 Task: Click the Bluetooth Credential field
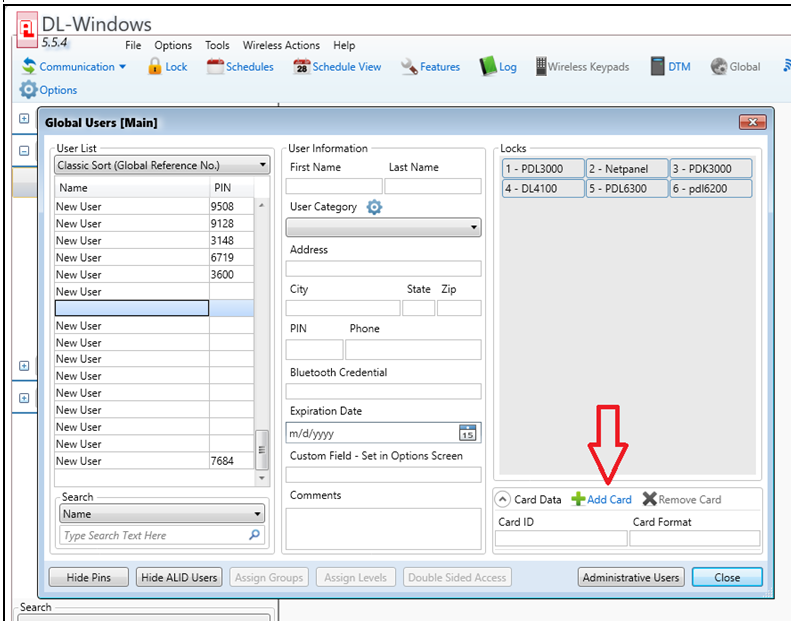[x=383, y=391]
